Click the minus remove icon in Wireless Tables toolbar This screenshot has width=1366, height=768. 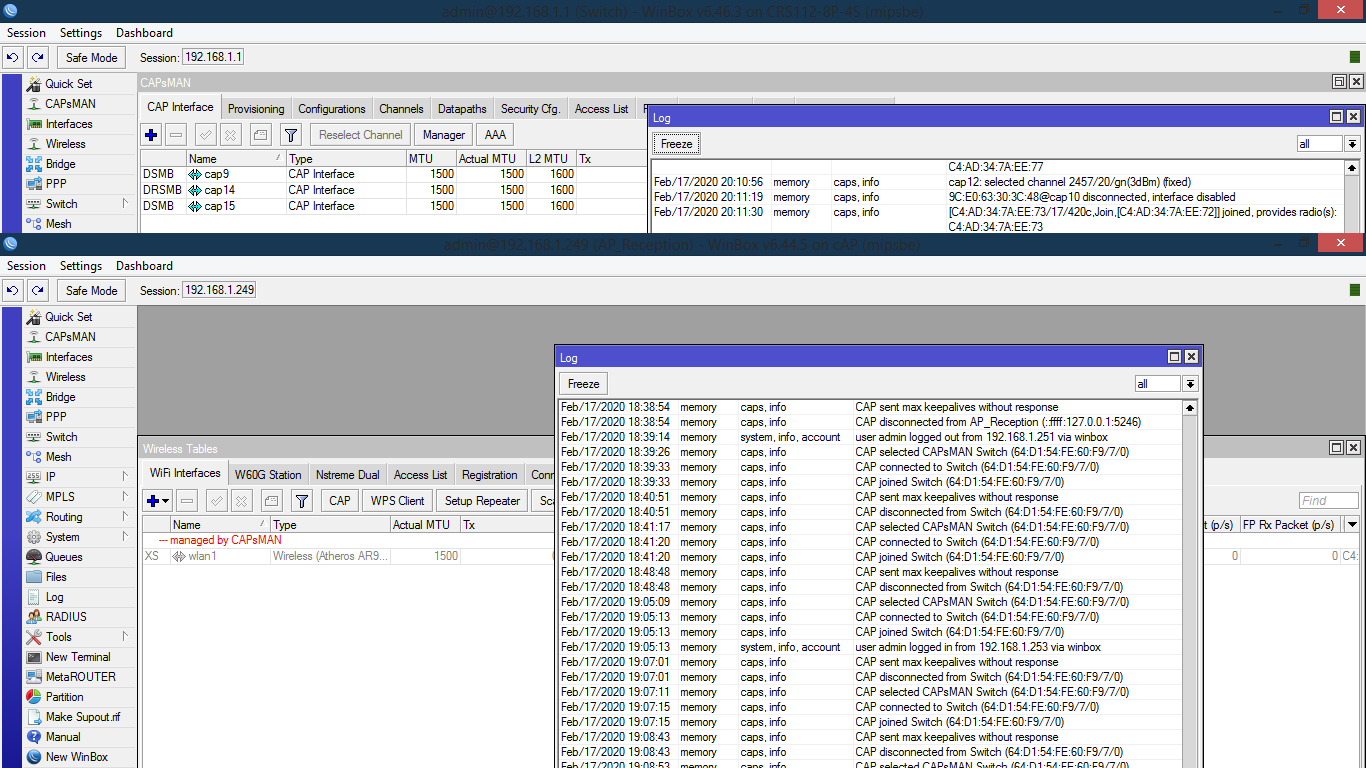187,501
